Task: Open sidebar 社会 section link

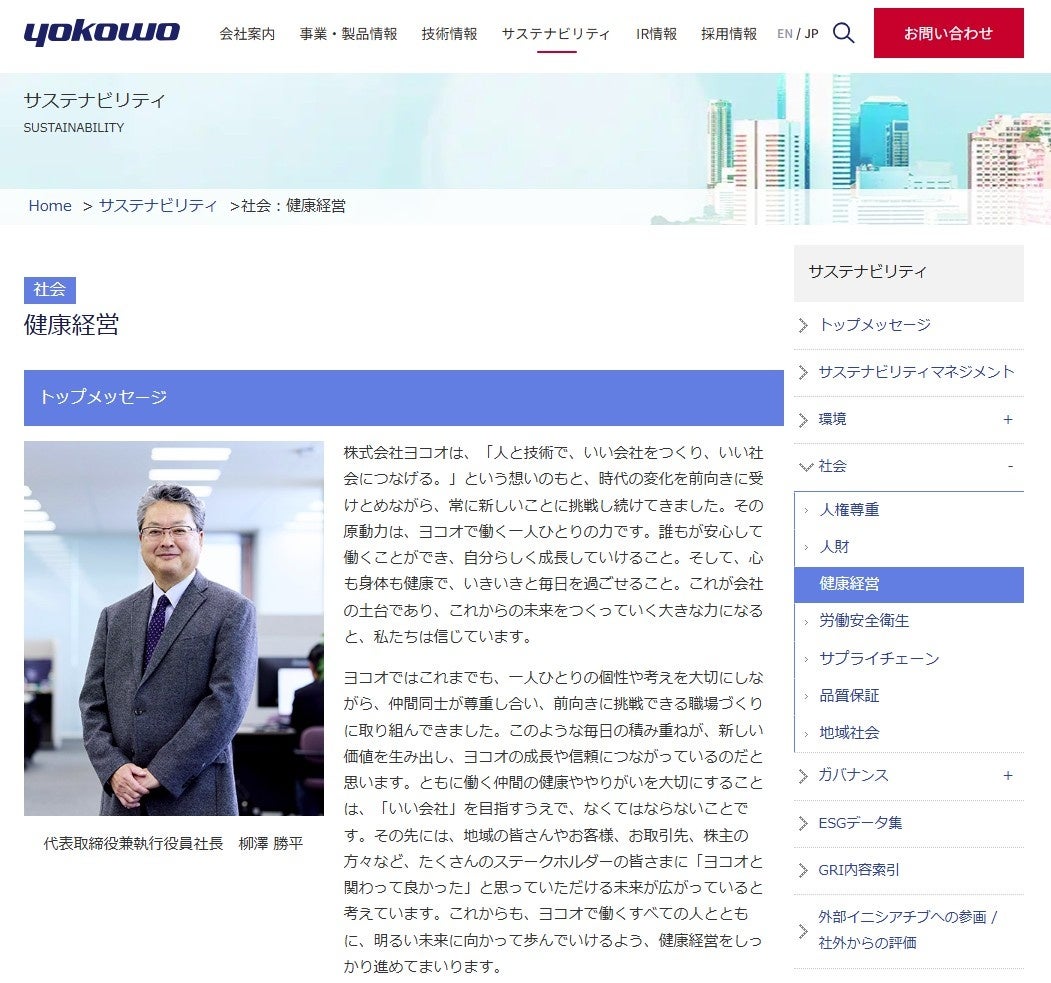Action: 832,466
